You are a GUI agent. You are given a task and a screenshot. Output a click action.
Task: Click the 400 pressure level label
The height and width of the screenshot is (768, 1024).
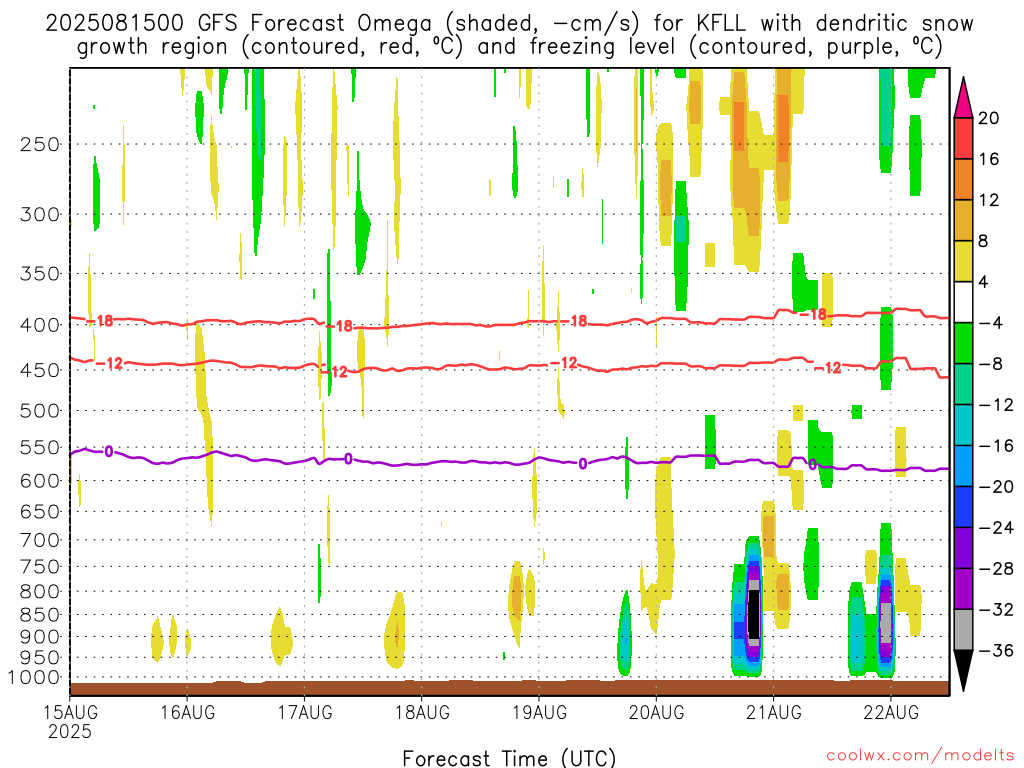click(40, 325)
